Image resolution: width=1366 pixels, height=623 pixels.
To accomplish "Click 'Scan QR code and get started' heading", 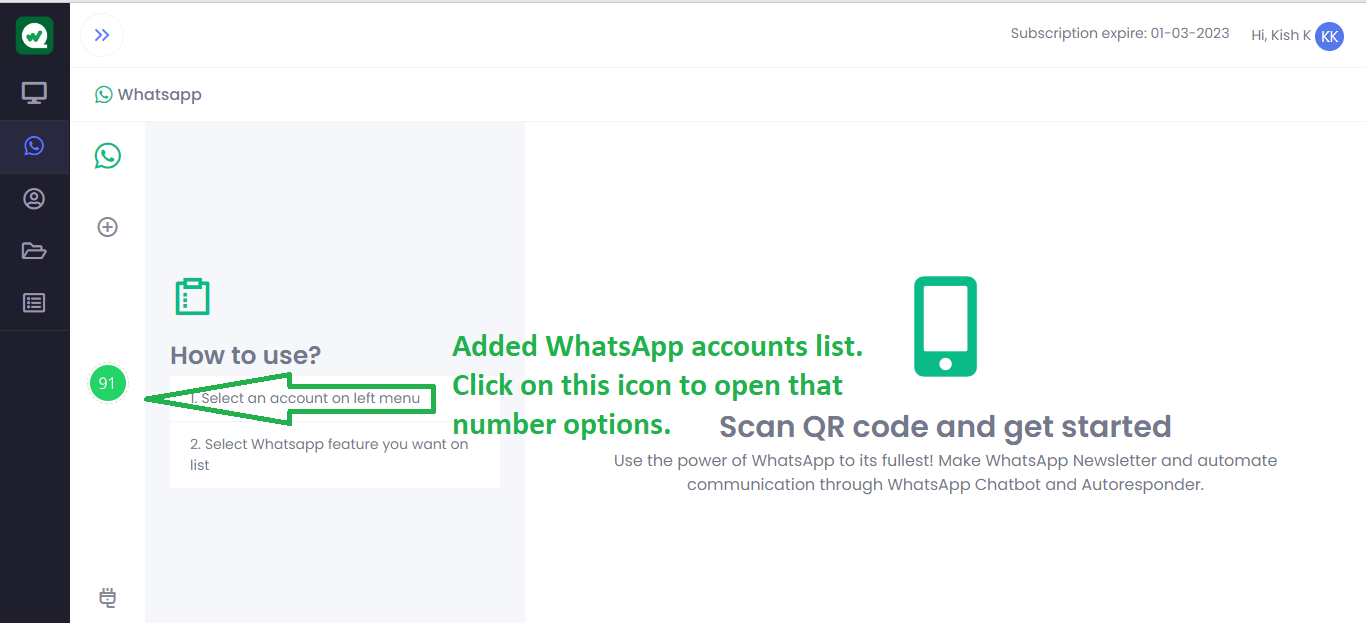I will (x=945, y=426).
